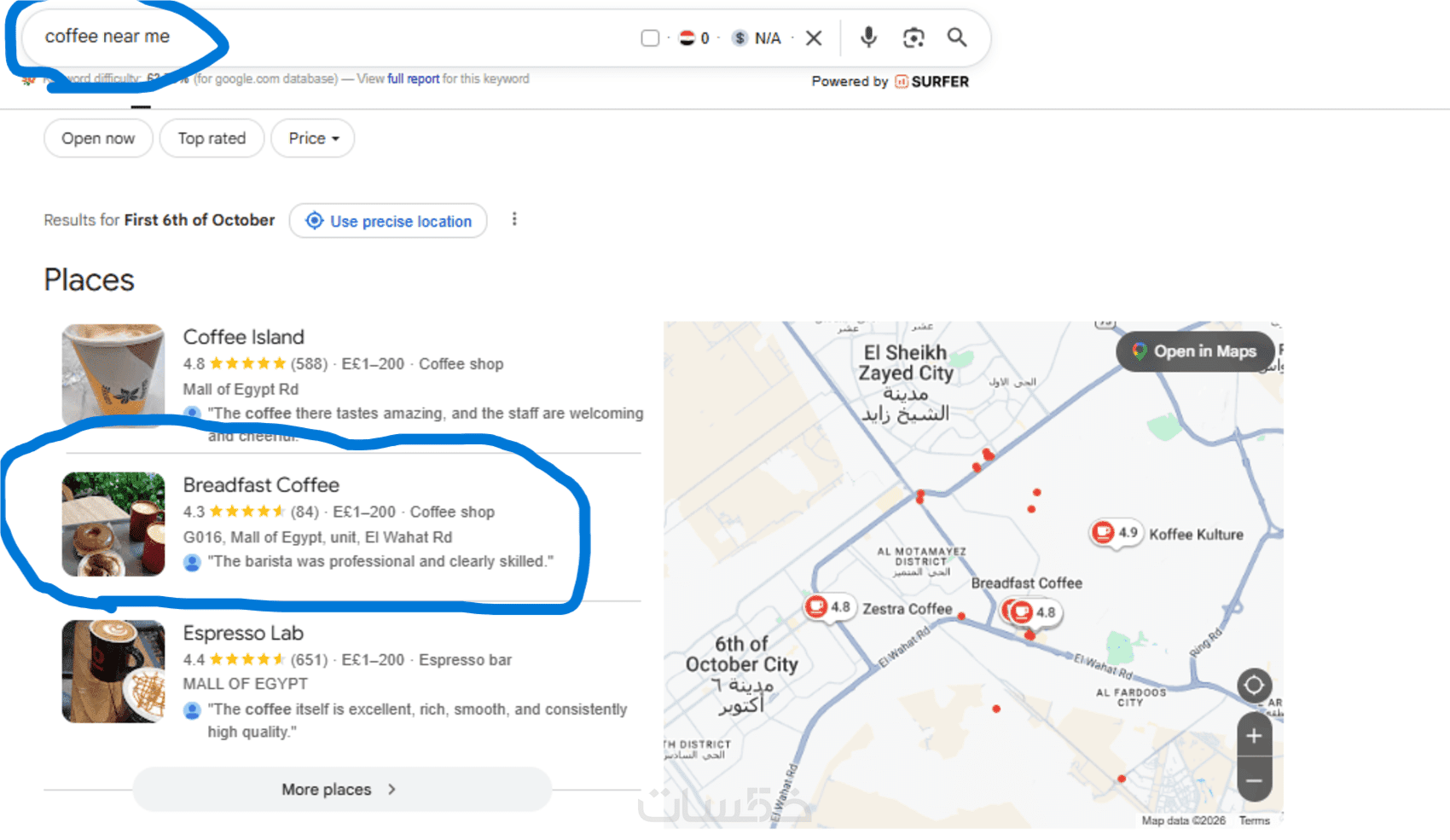Click Espresso Lab review snippet text

417,720
